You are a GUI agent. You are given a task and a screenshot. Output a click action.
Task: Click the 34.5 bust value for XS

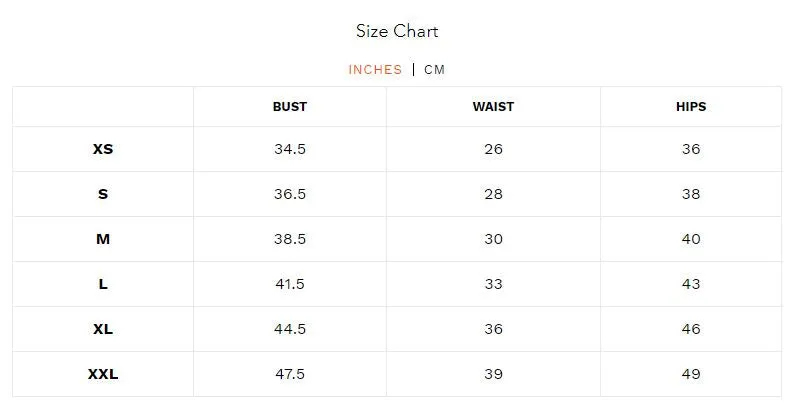tap(290, 149)
